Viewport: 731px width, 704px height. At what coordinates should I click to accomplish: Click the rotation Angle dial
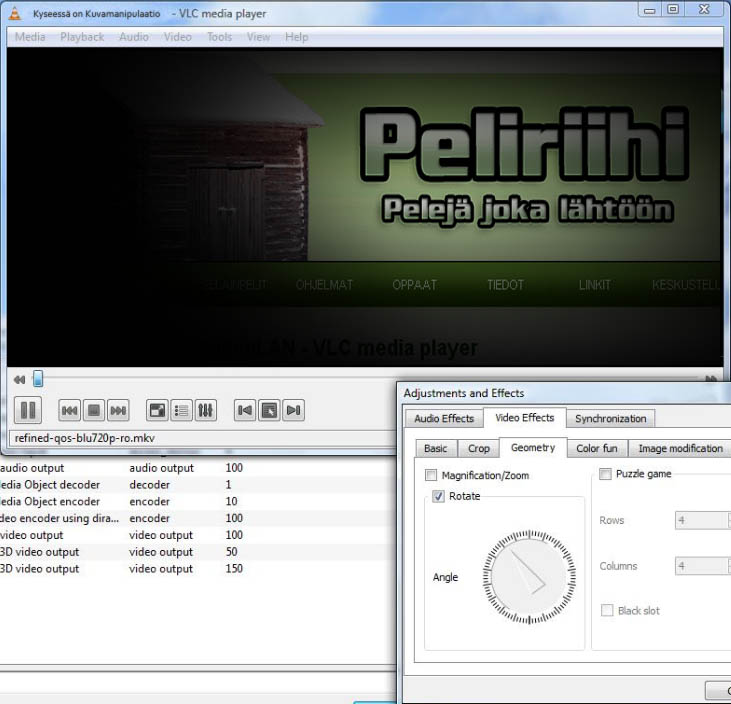[x=529, y=577]
